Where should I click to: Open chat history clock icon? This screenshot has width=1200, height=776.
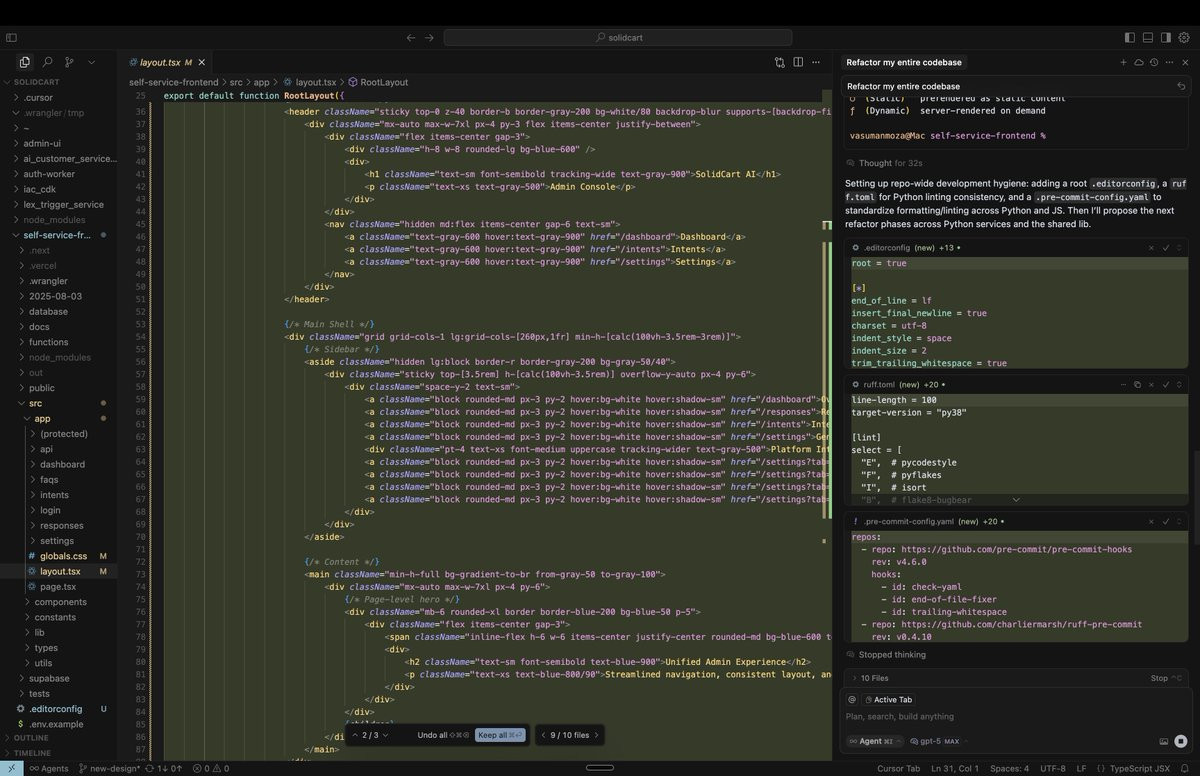tap(1153, 62)
